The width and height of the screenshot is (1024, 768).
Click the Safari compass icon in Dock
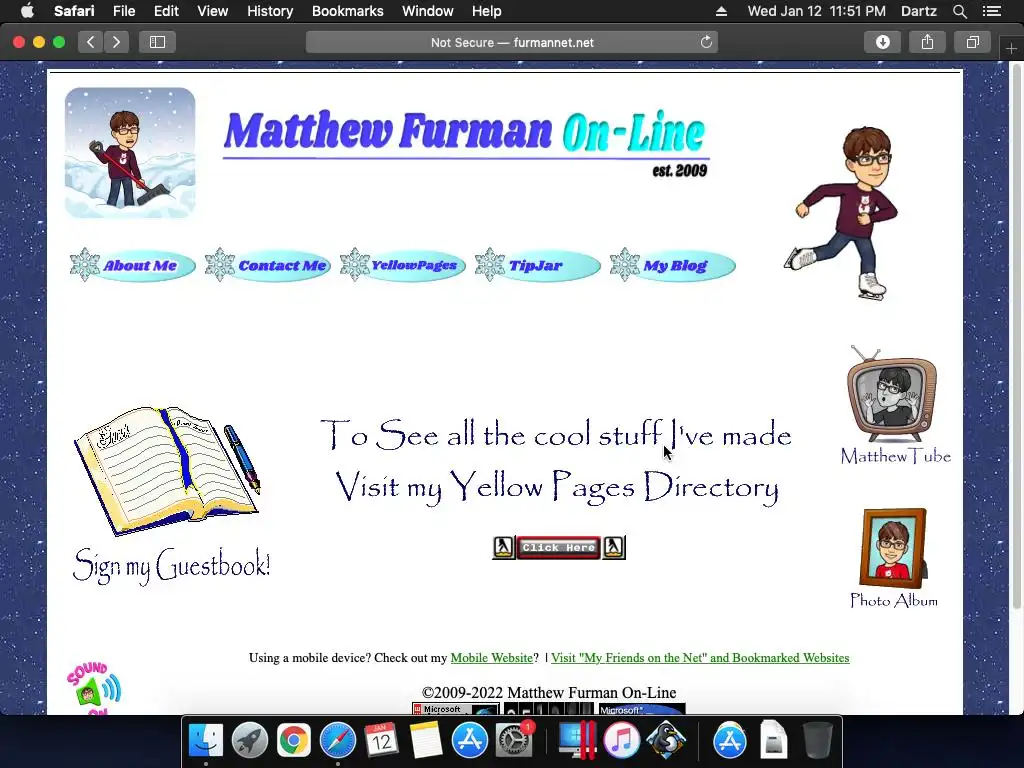[338, 741]
